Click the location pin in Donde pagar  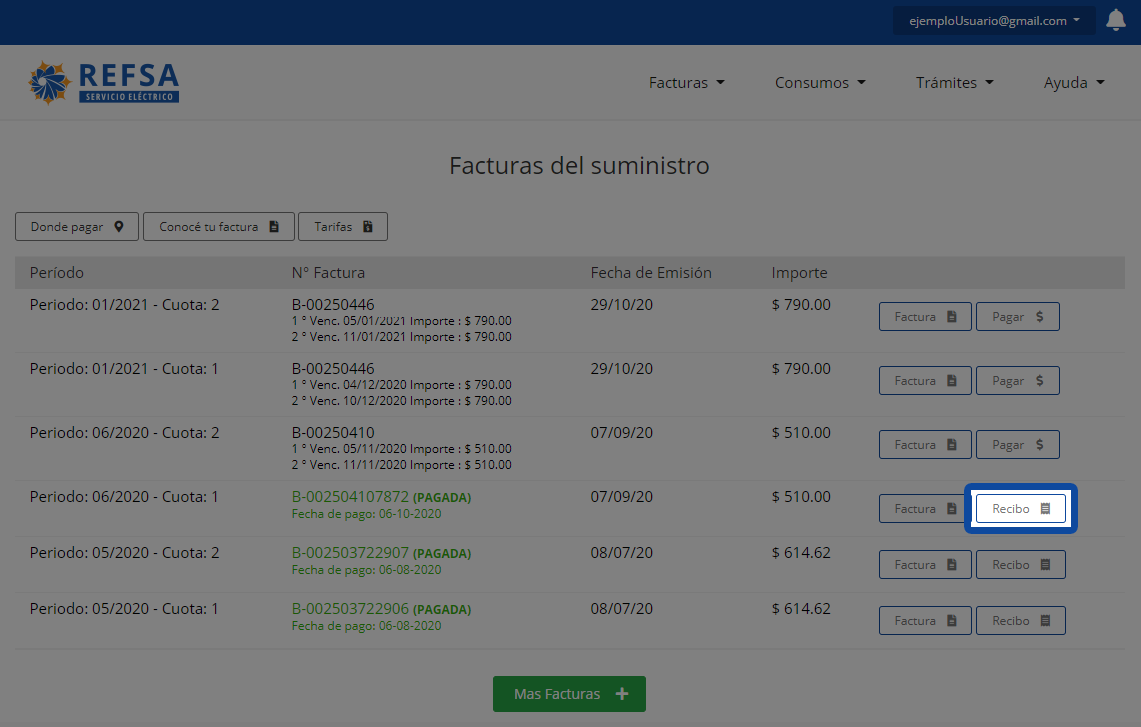click(x=119, y=227)
